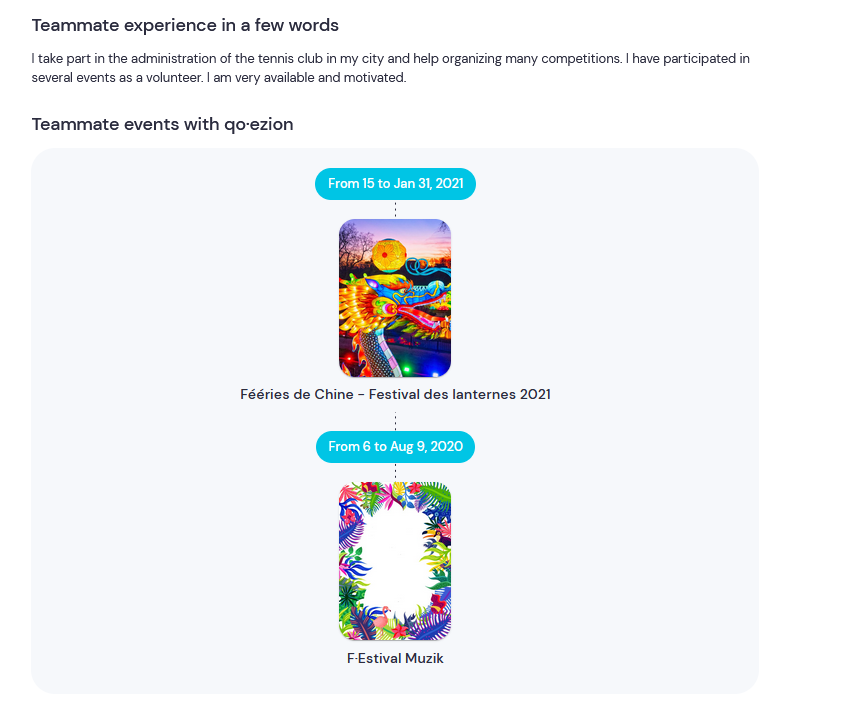Open the Fééries de Chine lantern festival thumbnail

pyautogui.click(x=395, y=298)
